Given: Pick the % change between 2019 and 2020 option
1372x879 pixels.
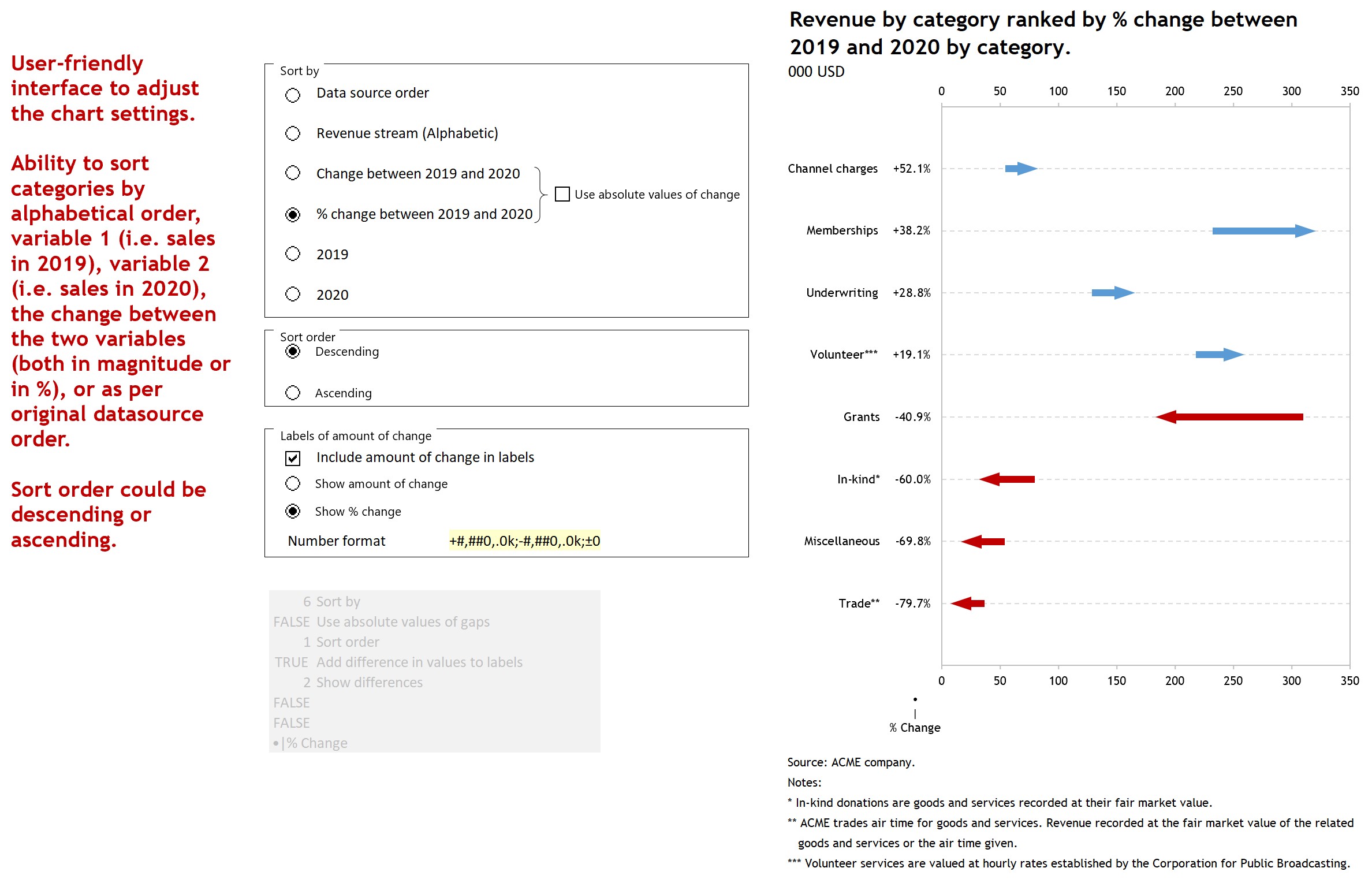Looking at the screenshot, I should (x=293, y=214).
